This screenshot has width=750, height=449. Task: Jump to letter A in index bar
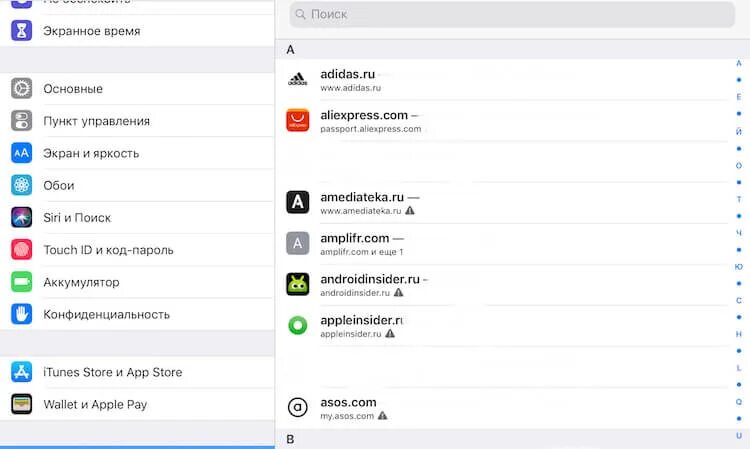(x=739, y=63)
